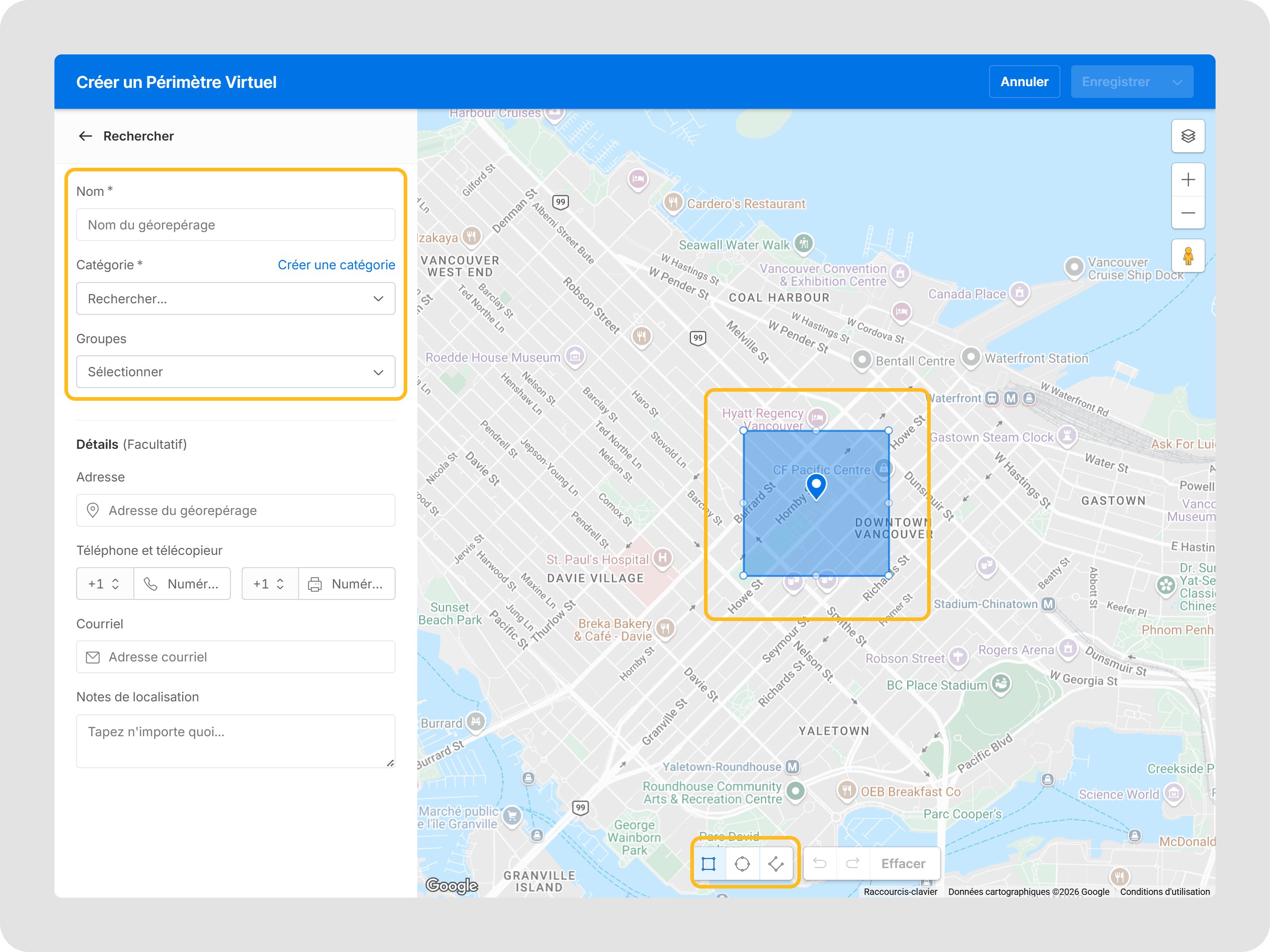
Task: Expand the Groupes Sélectionner dropdown
Action: (x=235, y=372)
